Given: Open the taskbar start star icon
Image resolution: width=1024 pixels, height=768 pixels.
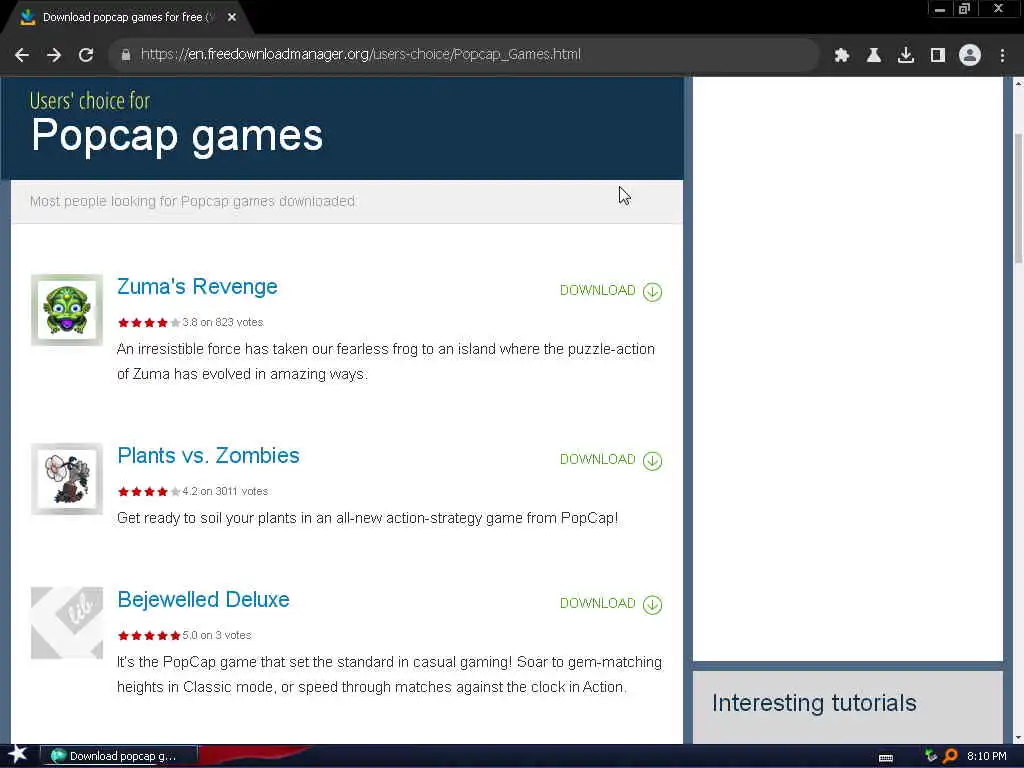Looking at the screenshot, I should [x=18, y=755].
